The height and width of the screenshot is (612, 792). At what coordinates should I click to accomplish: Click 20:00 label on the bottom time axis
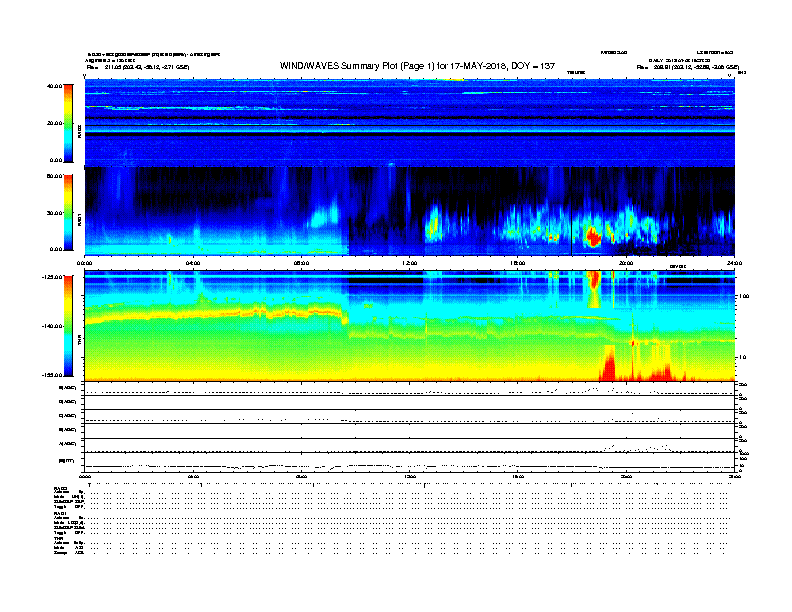tap(626, 476)
